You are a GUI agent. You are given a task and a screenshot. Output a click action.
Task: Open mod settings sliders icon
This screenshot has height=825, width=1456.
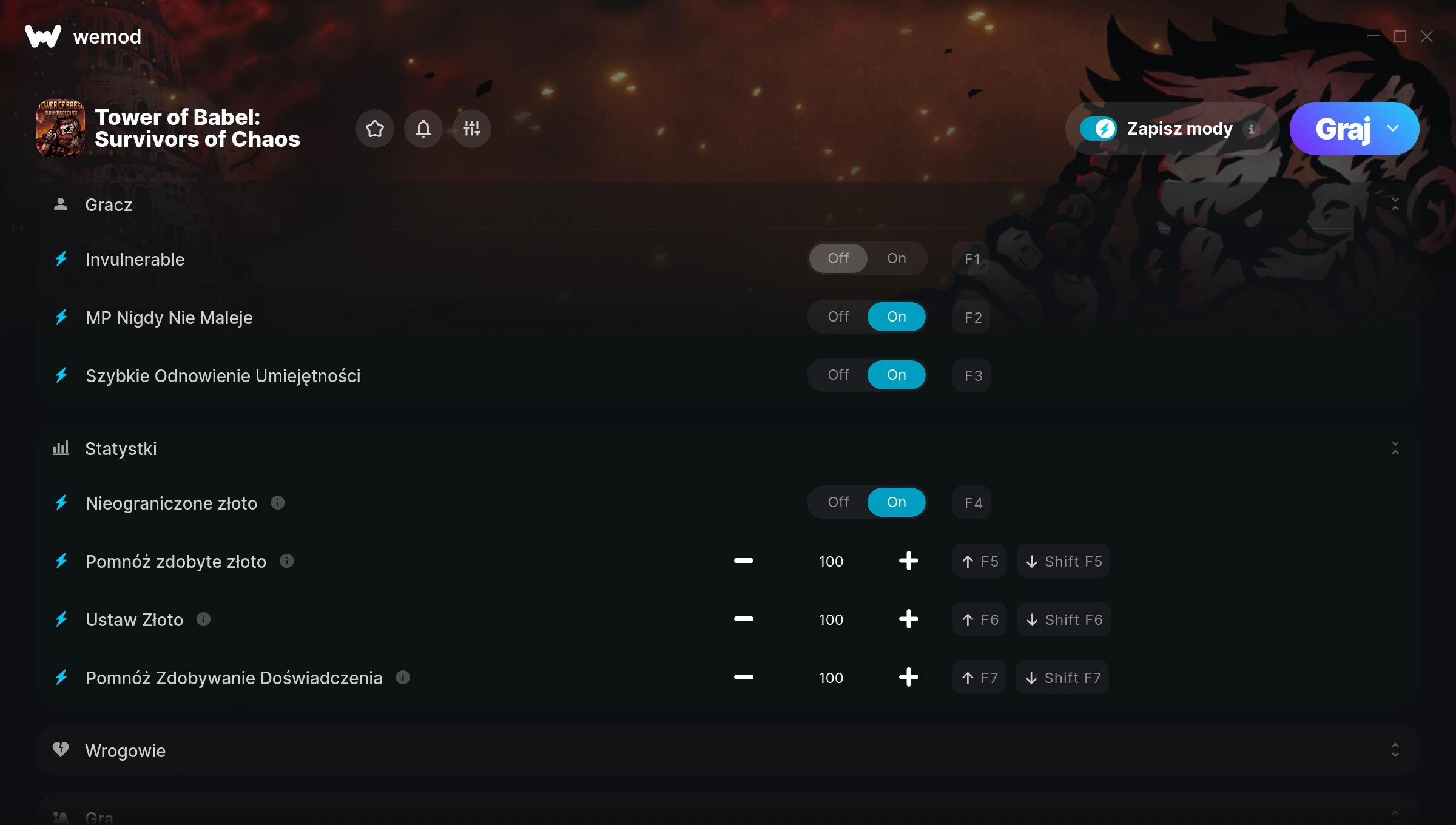pos(472,129)
